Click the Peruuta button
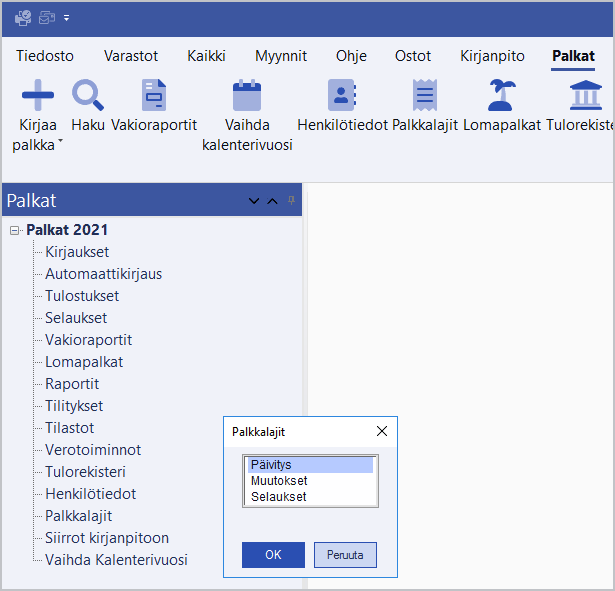The image size is (615, 591). tap(345, 554)
